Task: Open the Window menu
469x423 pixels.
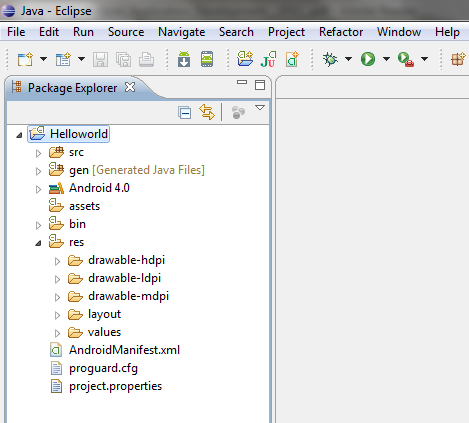Action: [399, 32]
